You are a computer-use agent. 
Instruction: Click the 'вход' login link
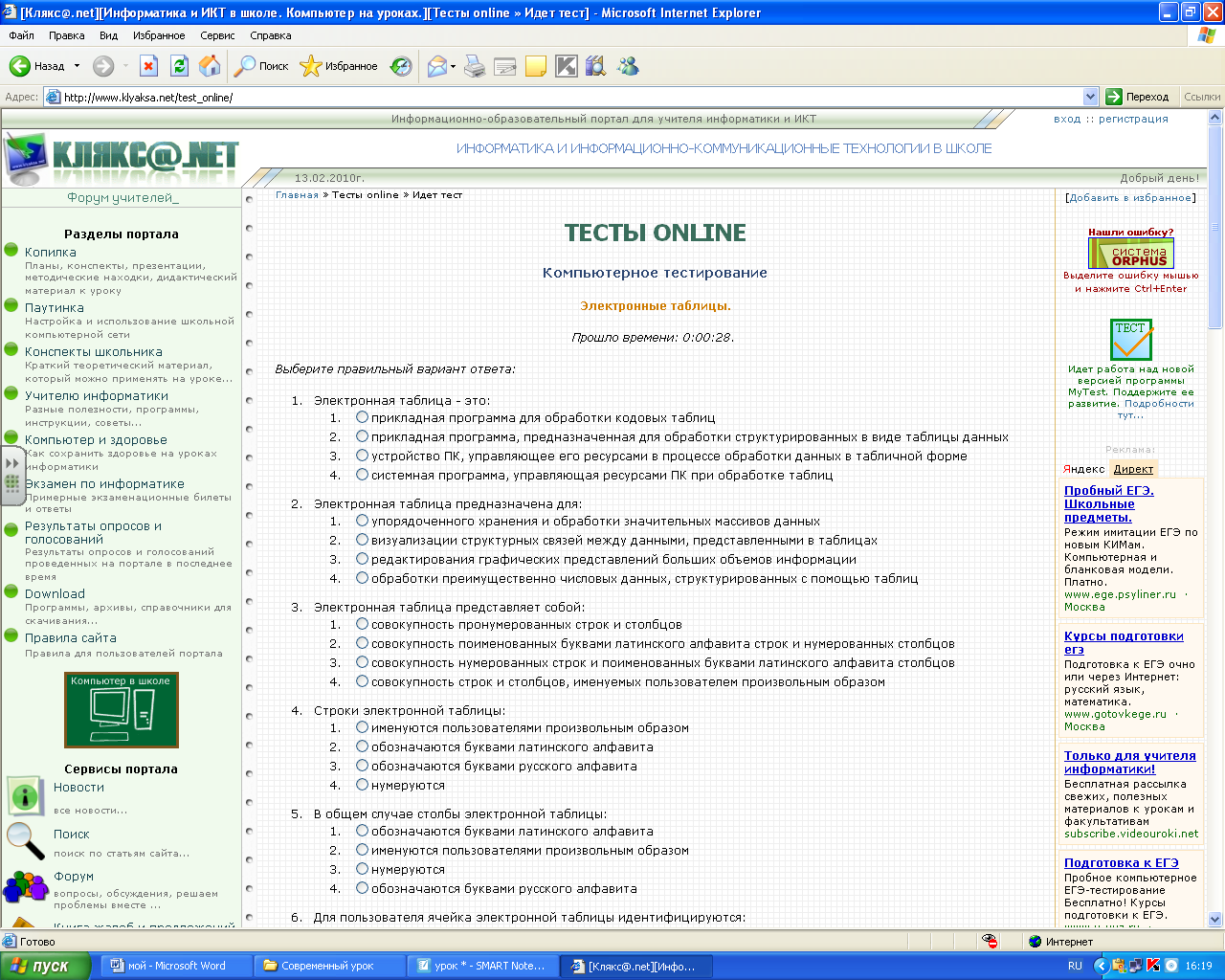pos(1067,119)
